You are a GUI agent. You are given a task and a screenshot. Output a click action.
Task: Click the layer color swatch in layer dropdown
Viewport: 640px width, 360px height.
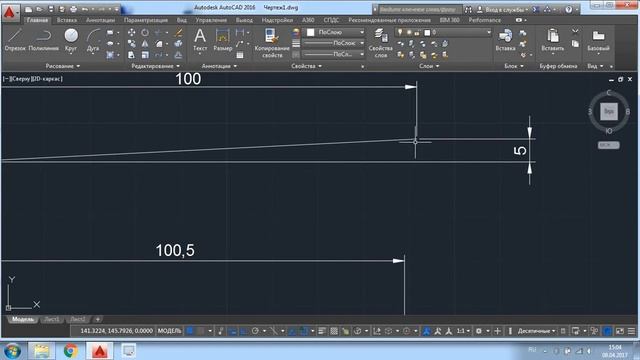(x=427, y=32)
